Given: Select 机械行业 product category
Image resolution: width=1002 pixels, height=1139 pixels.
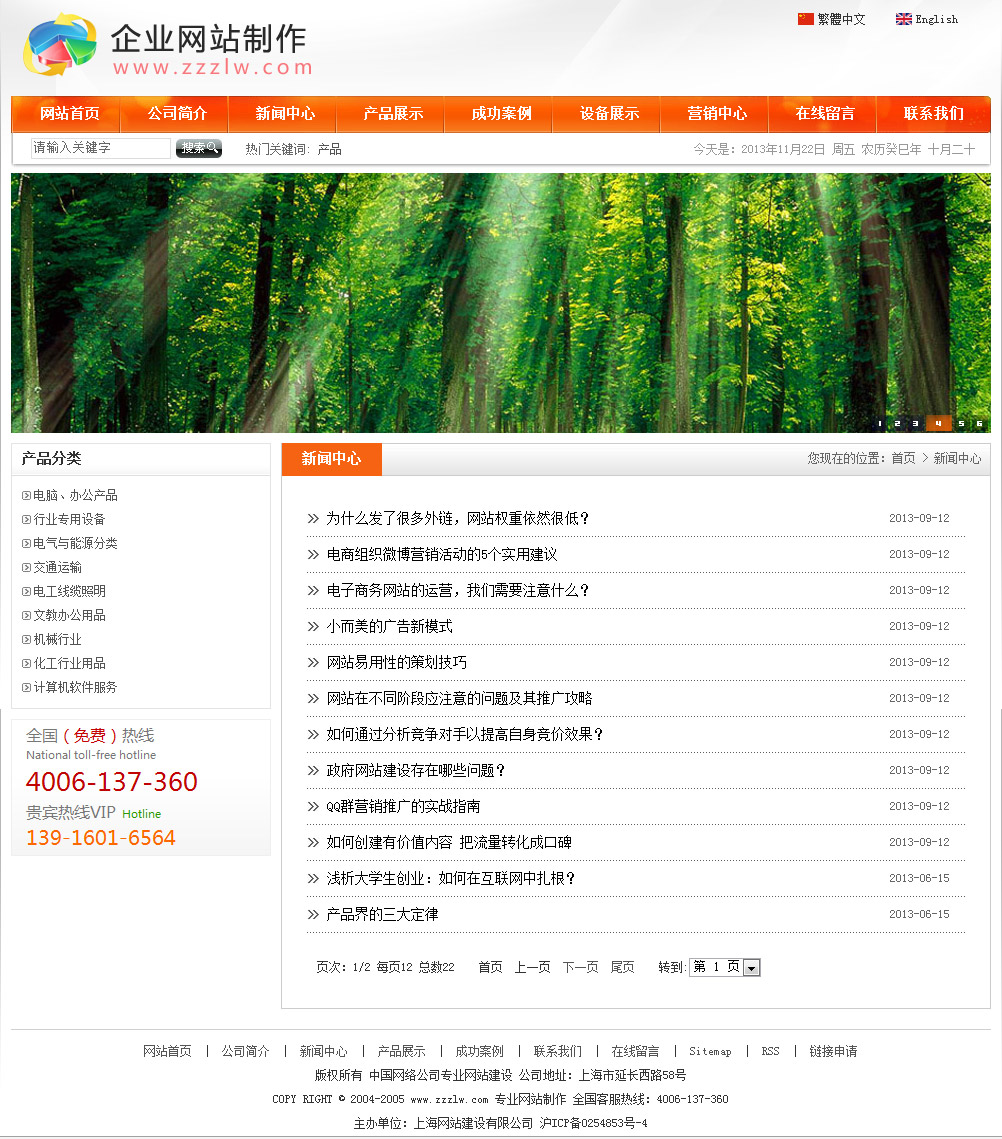Looking at the screenshot, I should point(57,639).
